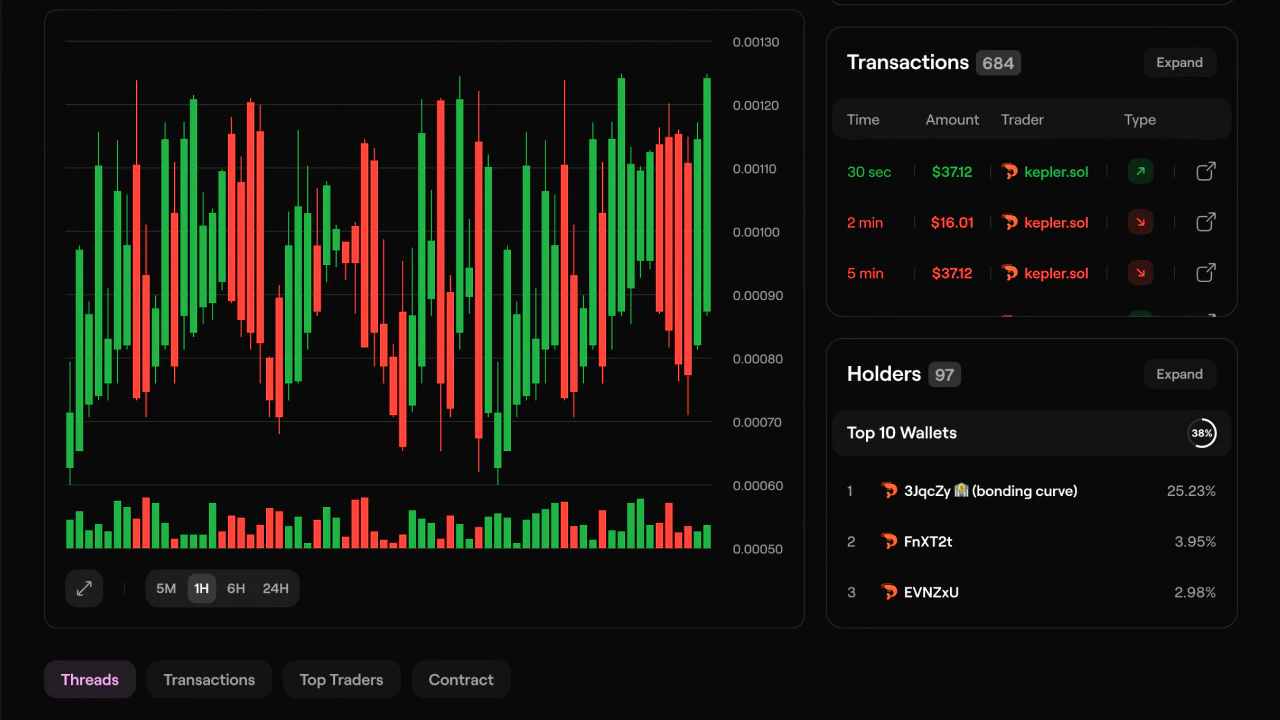Open external link for 30 sec transaction

coord(1206,172)
